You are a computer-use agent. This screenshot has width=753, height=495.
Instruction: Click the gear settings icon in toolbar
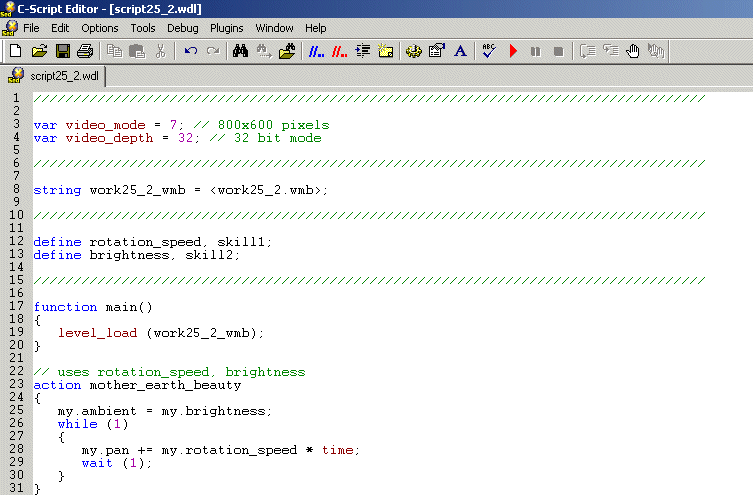(x=413, y=51)
